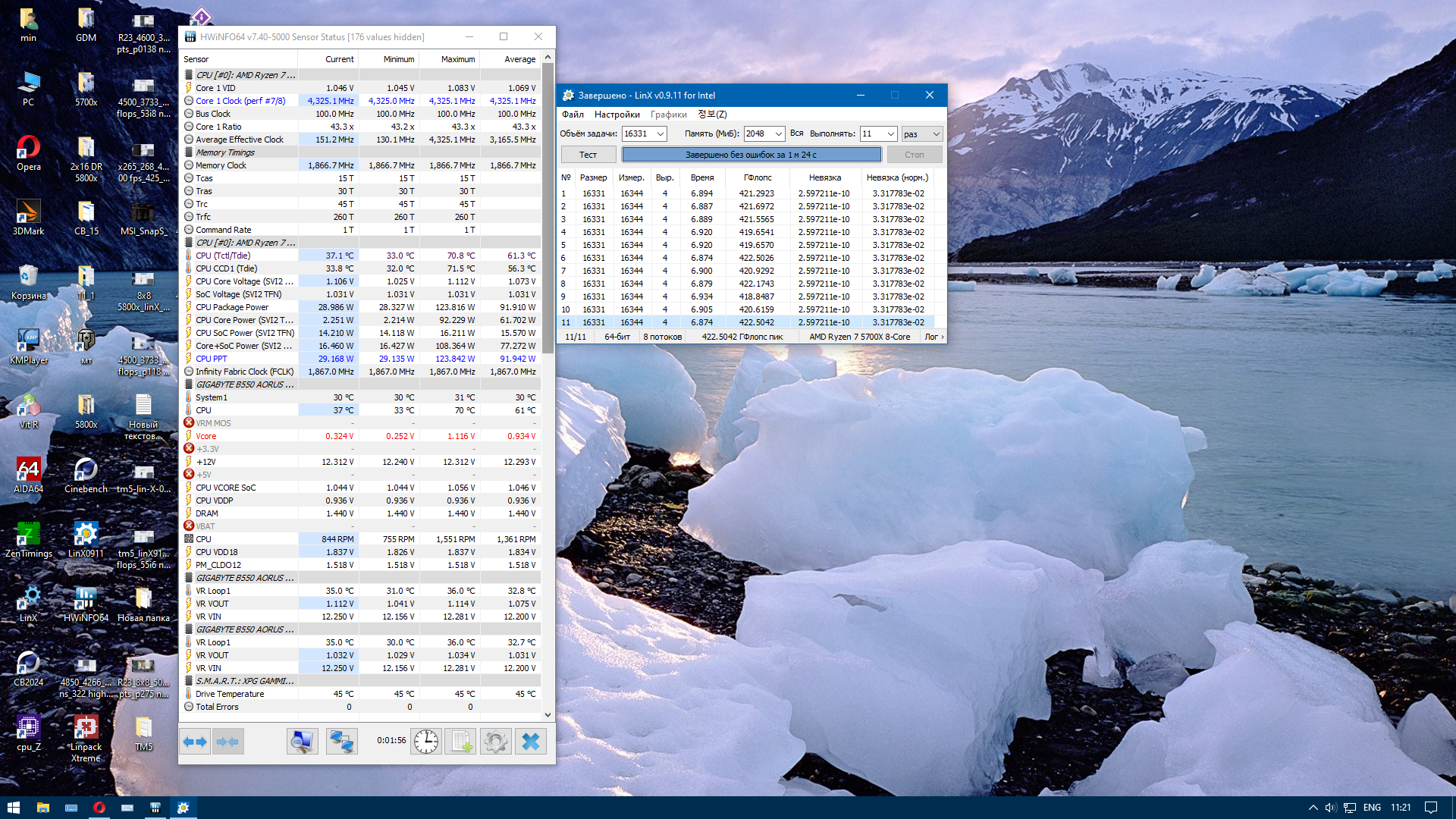Viewport: 1456px width, 819px height.
Task: Click HWiNFO shrink columns arrows icon
Action: click(x=227, y=742)
